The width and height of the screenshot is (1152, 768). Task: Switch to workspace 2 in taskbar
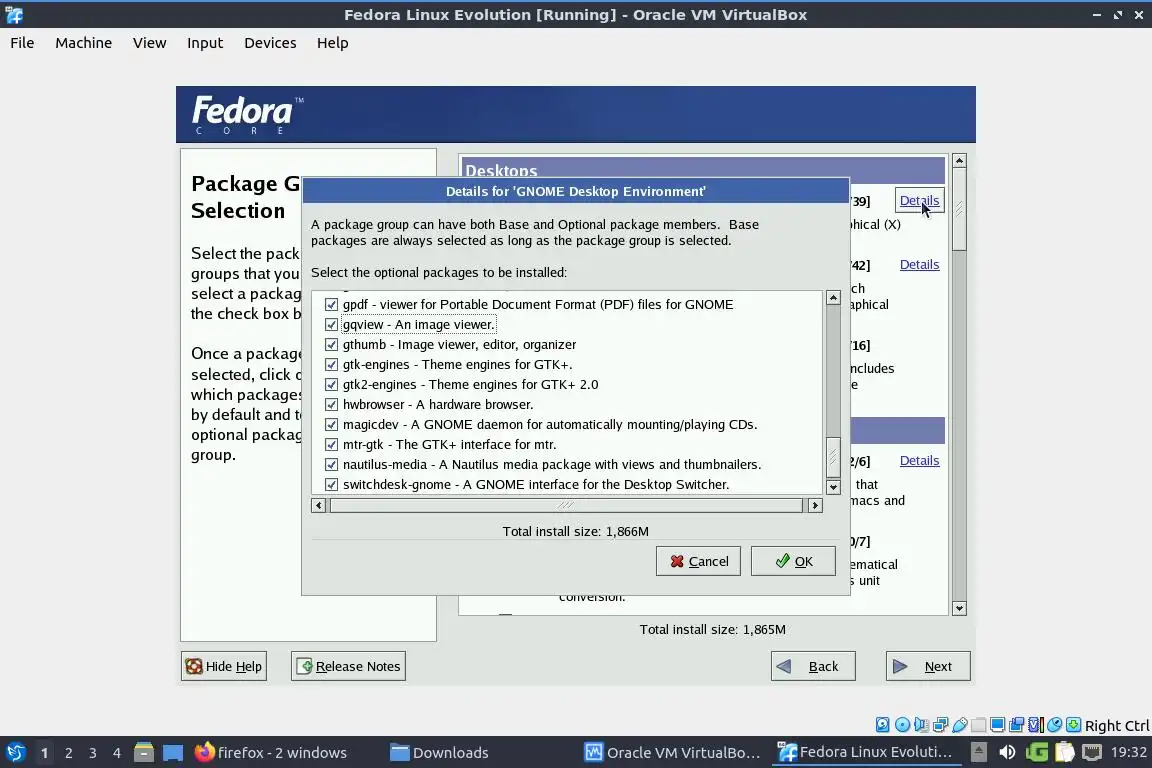click(68, 753)
